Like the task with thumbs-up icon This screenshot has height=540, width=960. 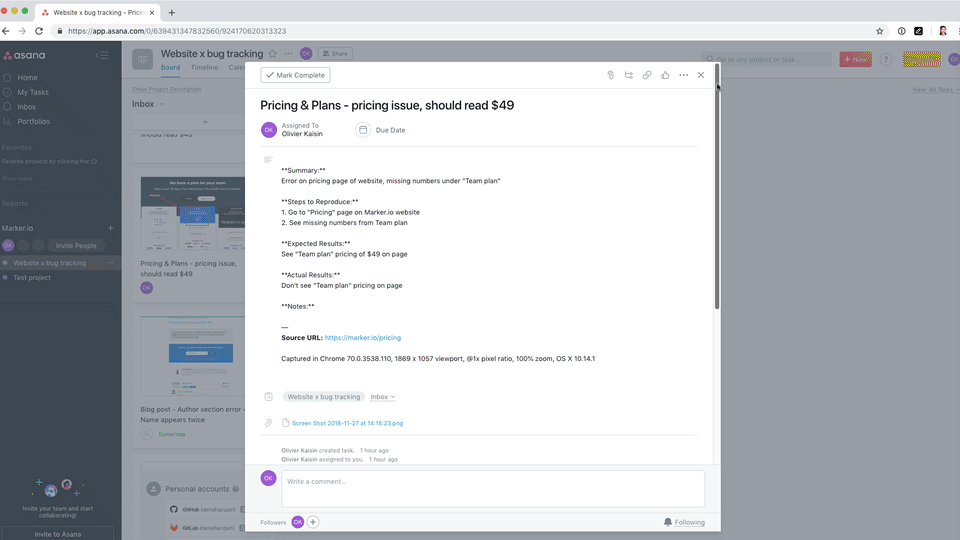(x=666, y=75)
